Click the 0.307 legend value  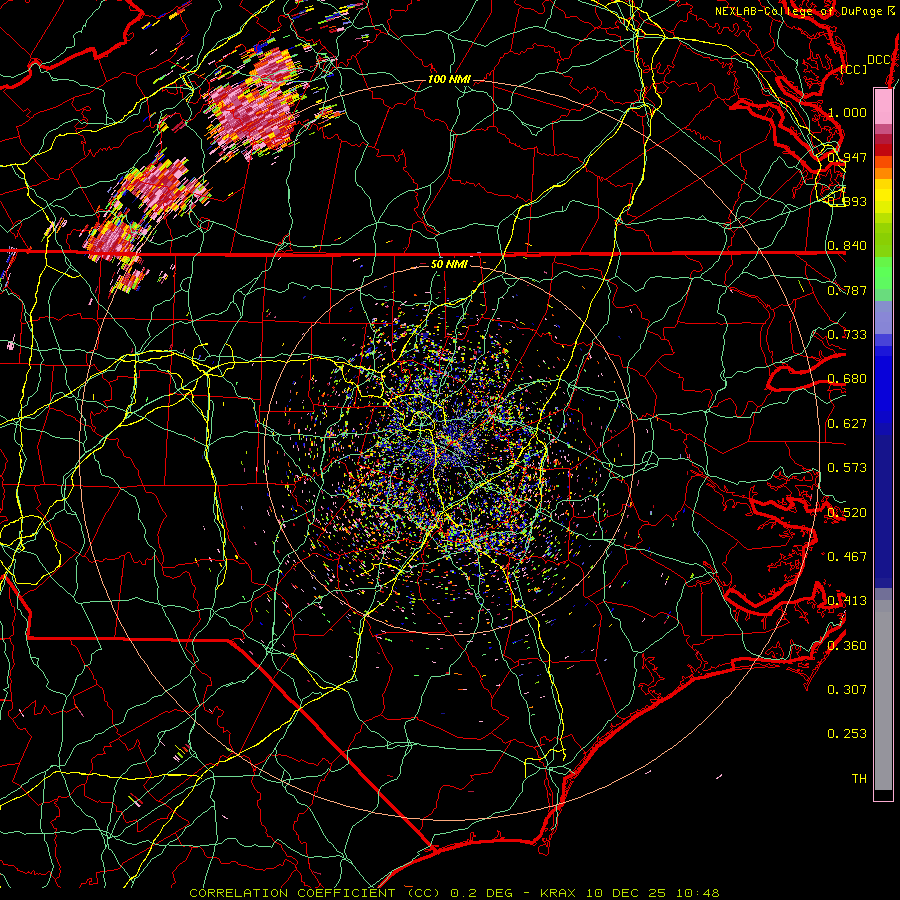pos(847,690)
